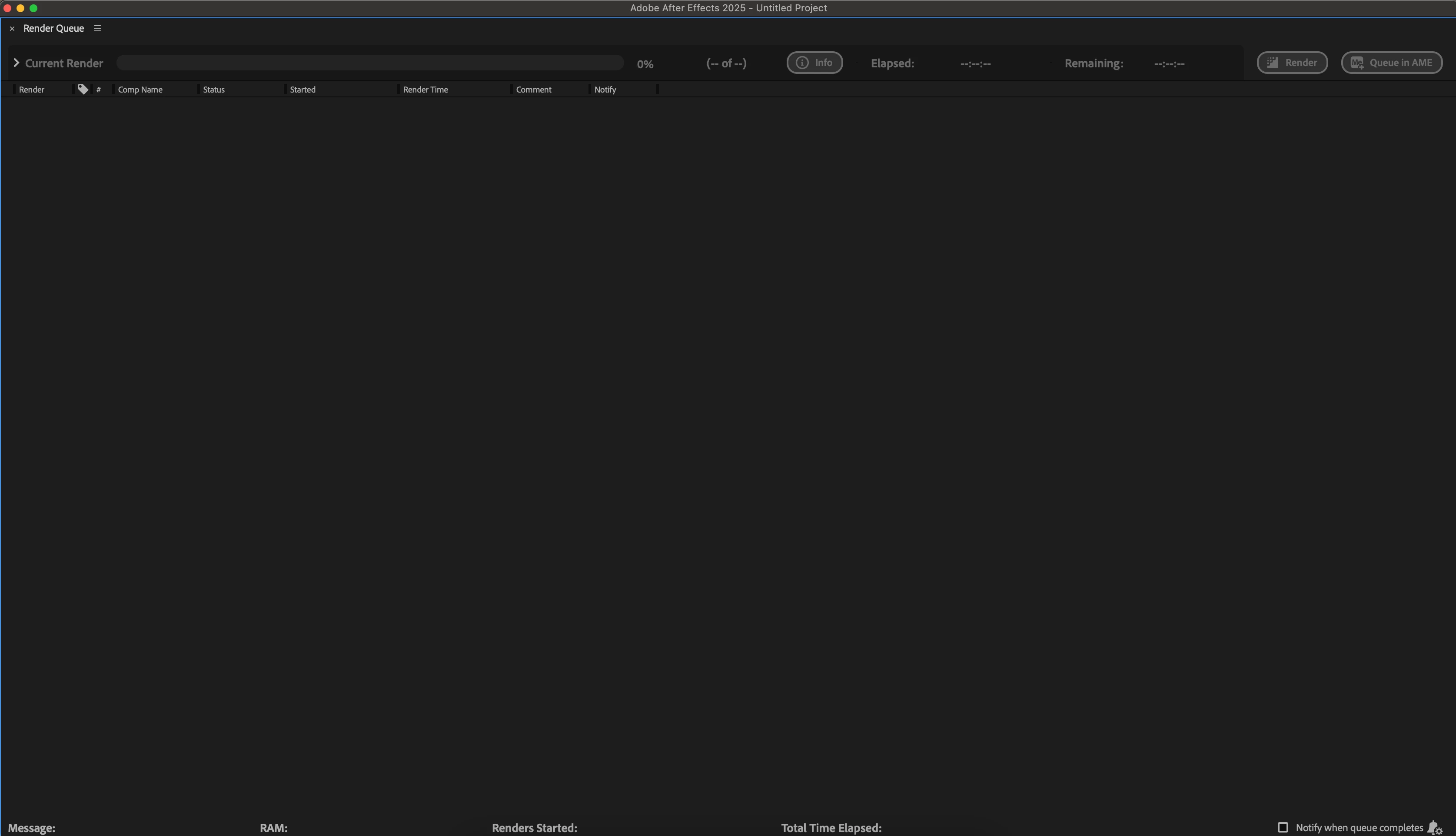This screenshot has height=836, width=1456.
Task: Click the Notify column header
Action: [x=605, y=90]
